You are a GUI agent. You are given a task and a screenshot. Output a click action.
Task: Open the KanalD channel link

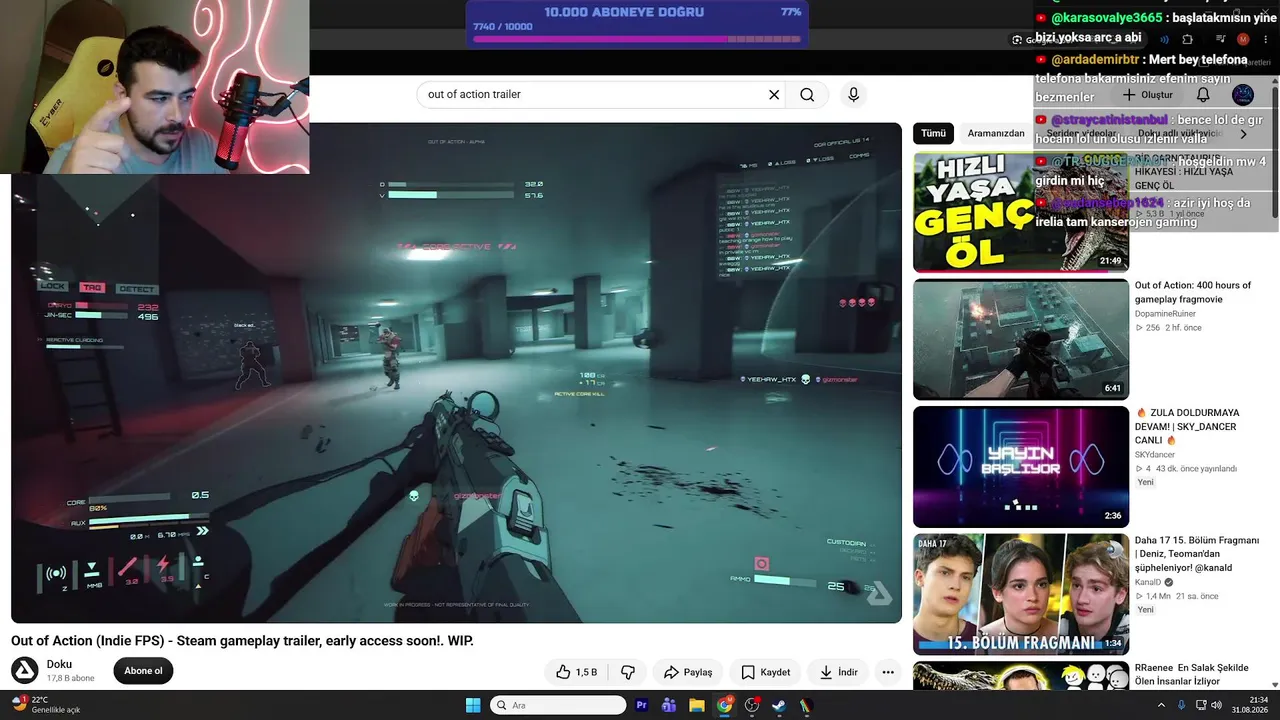coord(1148,582)
